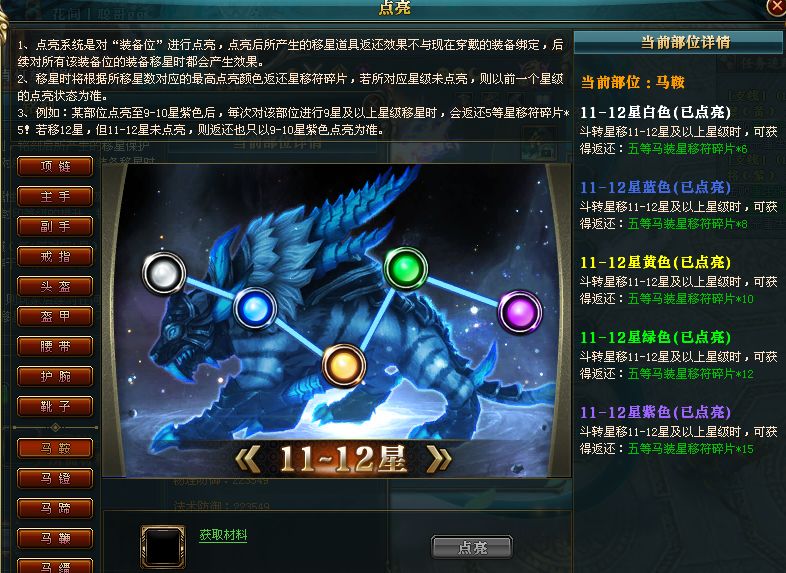Open the 获取材料 link

point(223,535)
